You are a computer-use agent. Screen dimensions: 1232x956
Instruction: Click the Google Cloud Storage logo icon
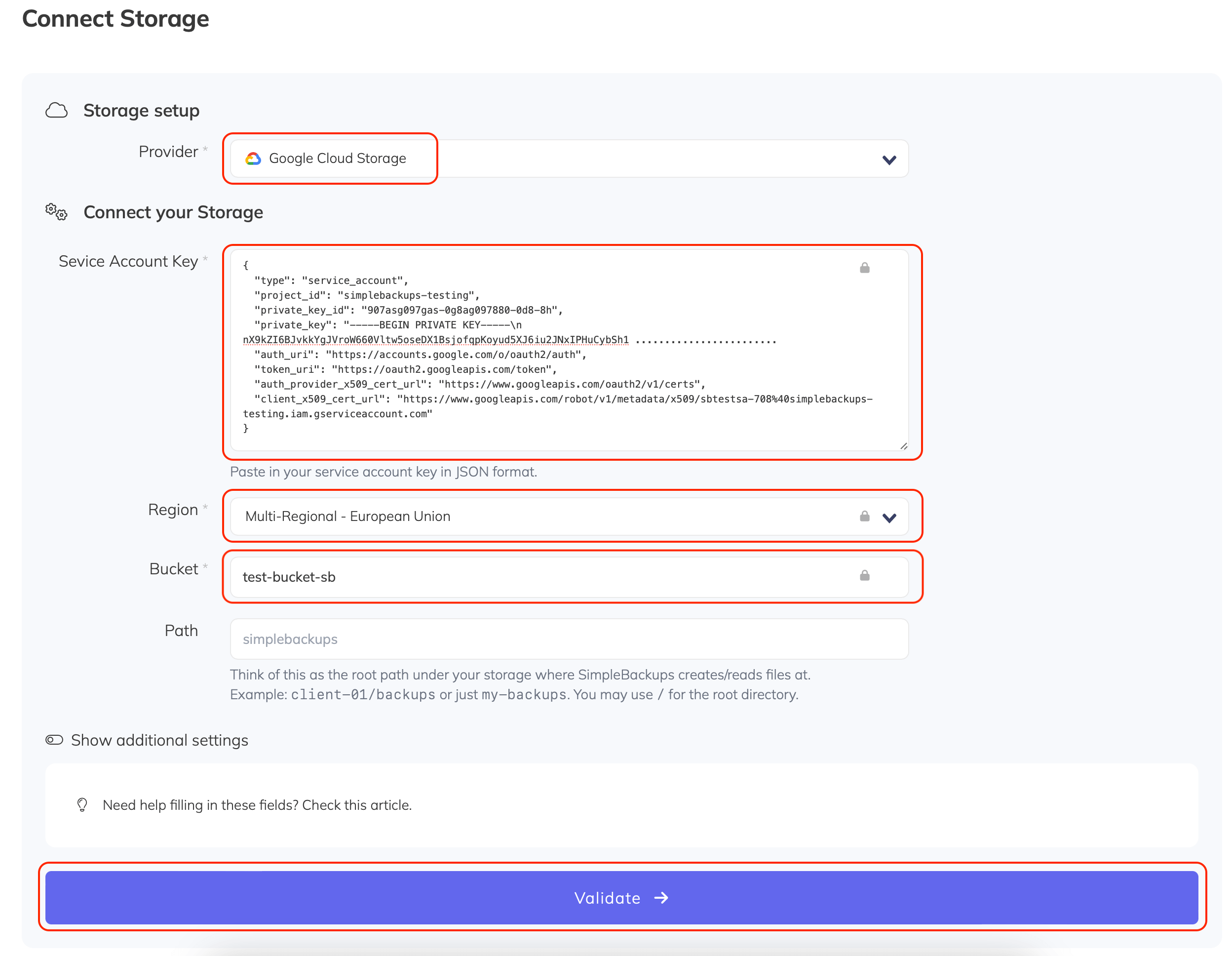[x=254, y=159]
